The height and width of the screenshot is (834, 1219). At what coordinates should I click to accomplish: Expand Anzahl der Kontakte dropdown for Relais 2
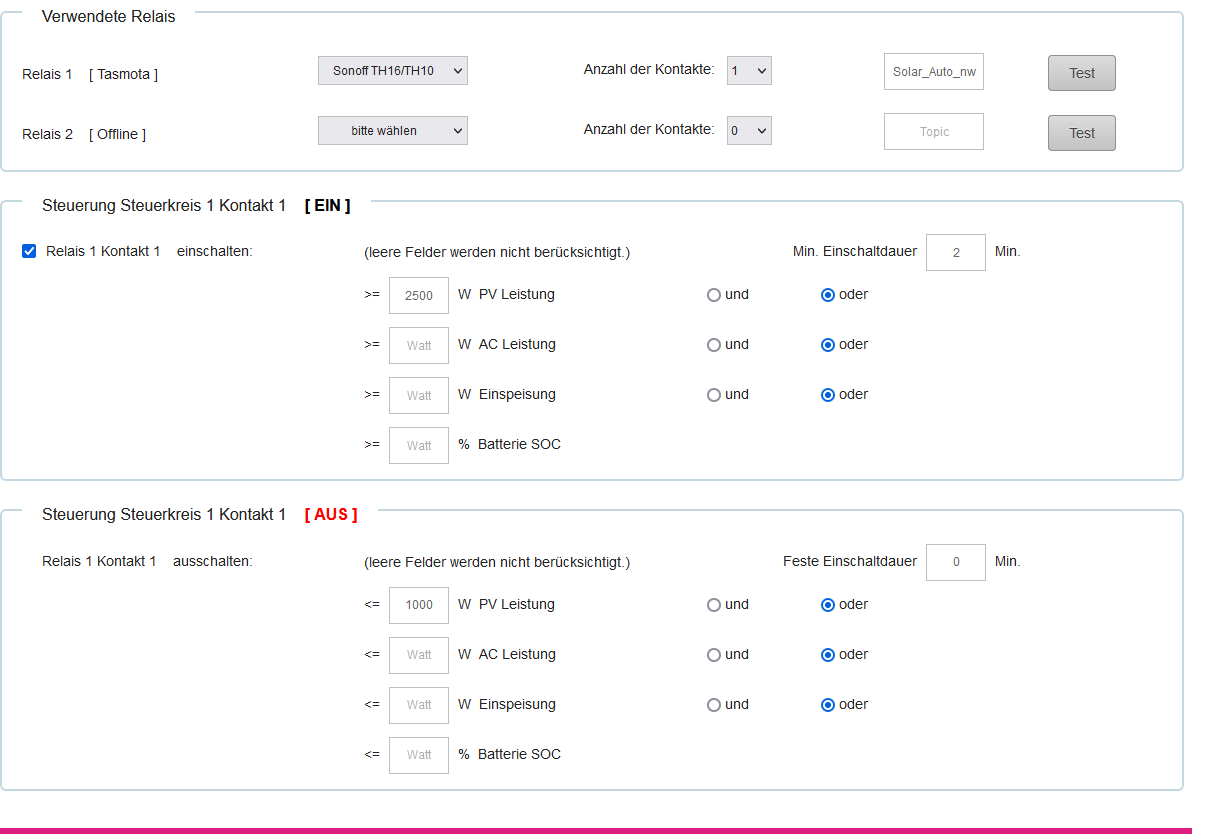pos(748,131)
